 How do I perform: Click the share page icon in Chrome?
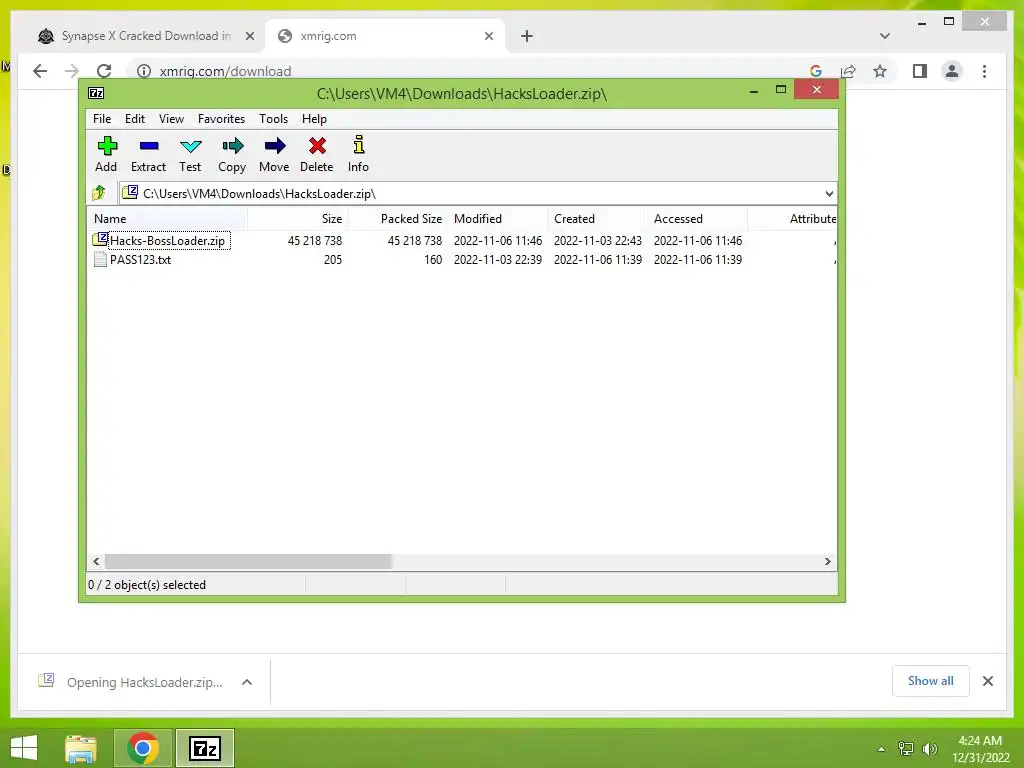pos(848,71)
